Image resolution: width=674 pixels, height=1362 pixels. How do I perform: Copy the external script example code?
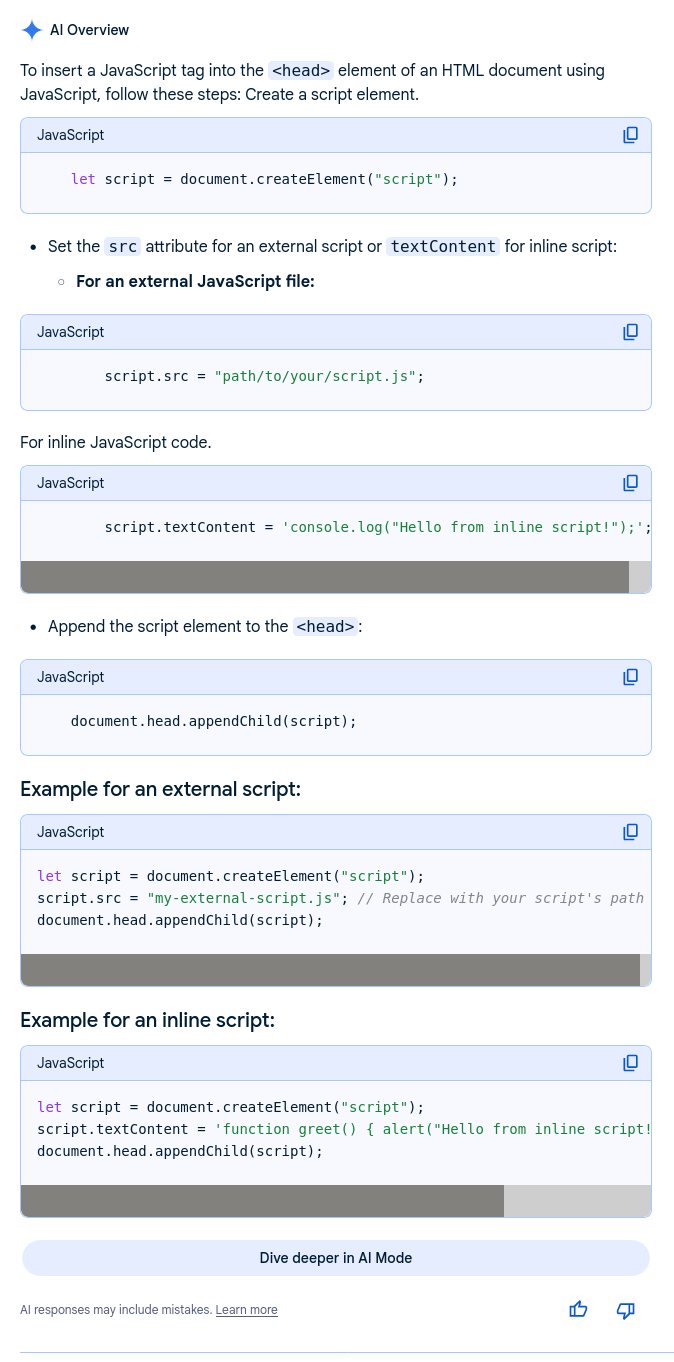pos(630,832)
